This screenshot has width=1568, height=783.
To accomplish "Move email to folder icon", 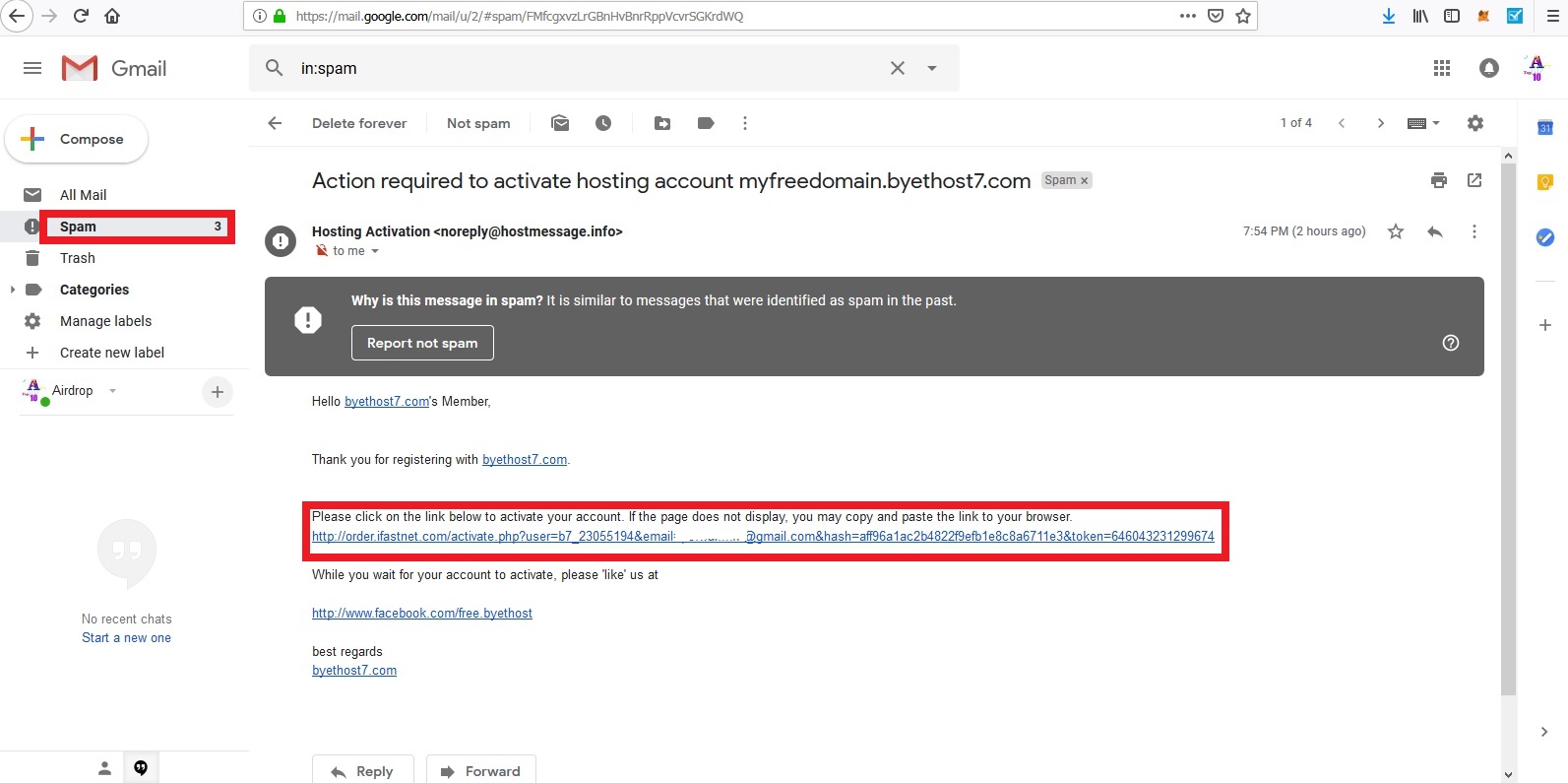I will point(662,123).
